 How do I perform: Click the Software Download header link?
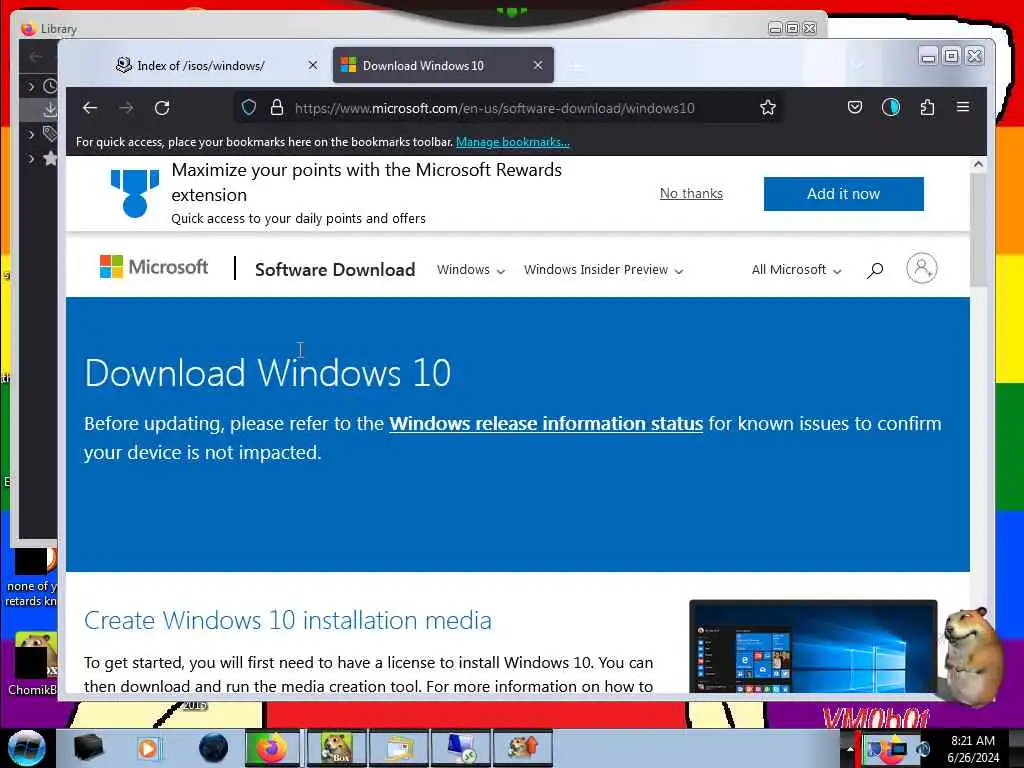(x=335, y=270)
